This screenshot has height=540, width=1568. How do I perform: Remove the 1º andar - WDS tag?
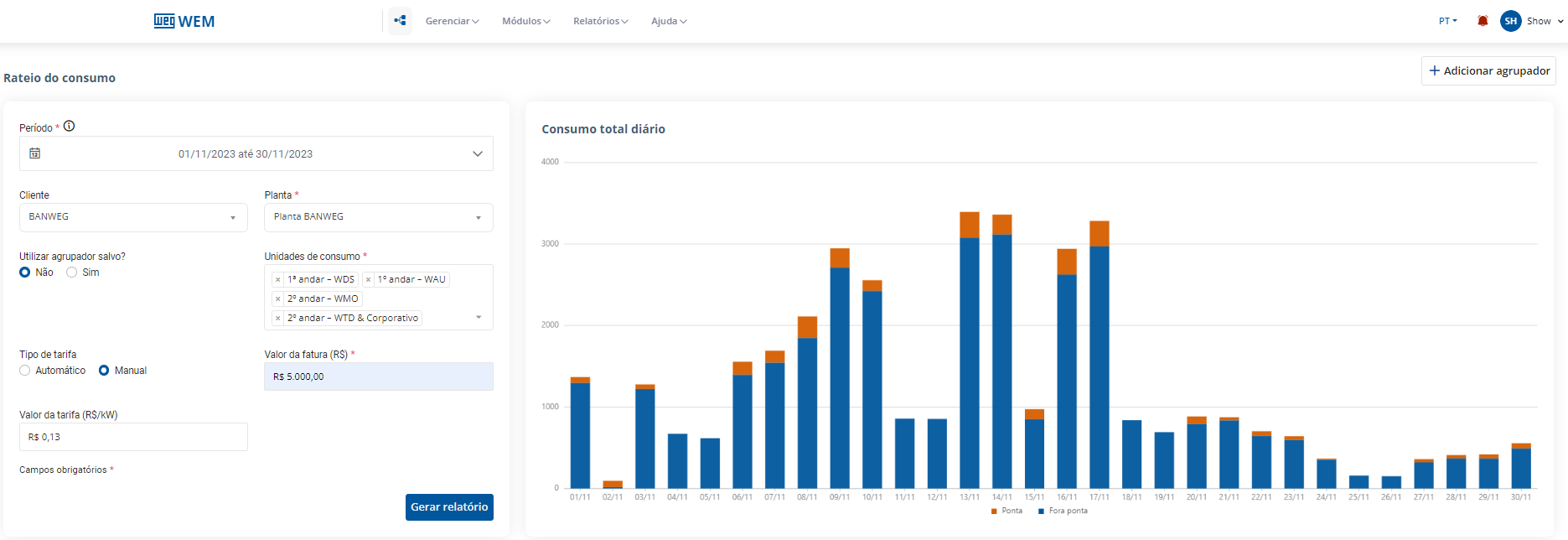(x=278, y=280)
